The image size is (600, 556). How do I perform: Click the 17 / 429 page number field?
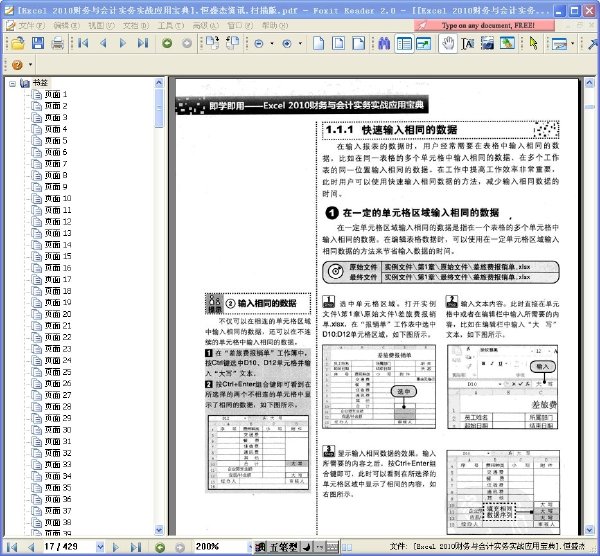pyautogui.click(x=68, y=547)
